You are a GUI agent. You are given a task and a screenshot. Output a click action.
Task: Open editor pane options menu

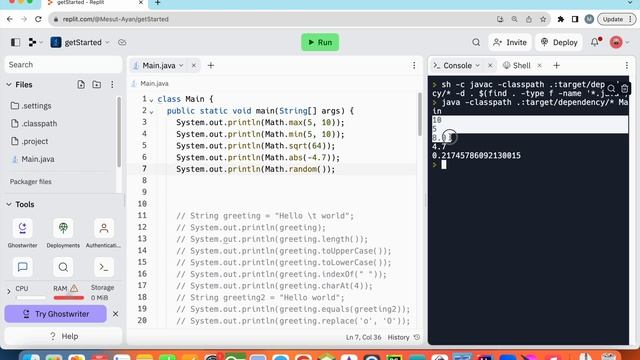(x=414, y=65)
